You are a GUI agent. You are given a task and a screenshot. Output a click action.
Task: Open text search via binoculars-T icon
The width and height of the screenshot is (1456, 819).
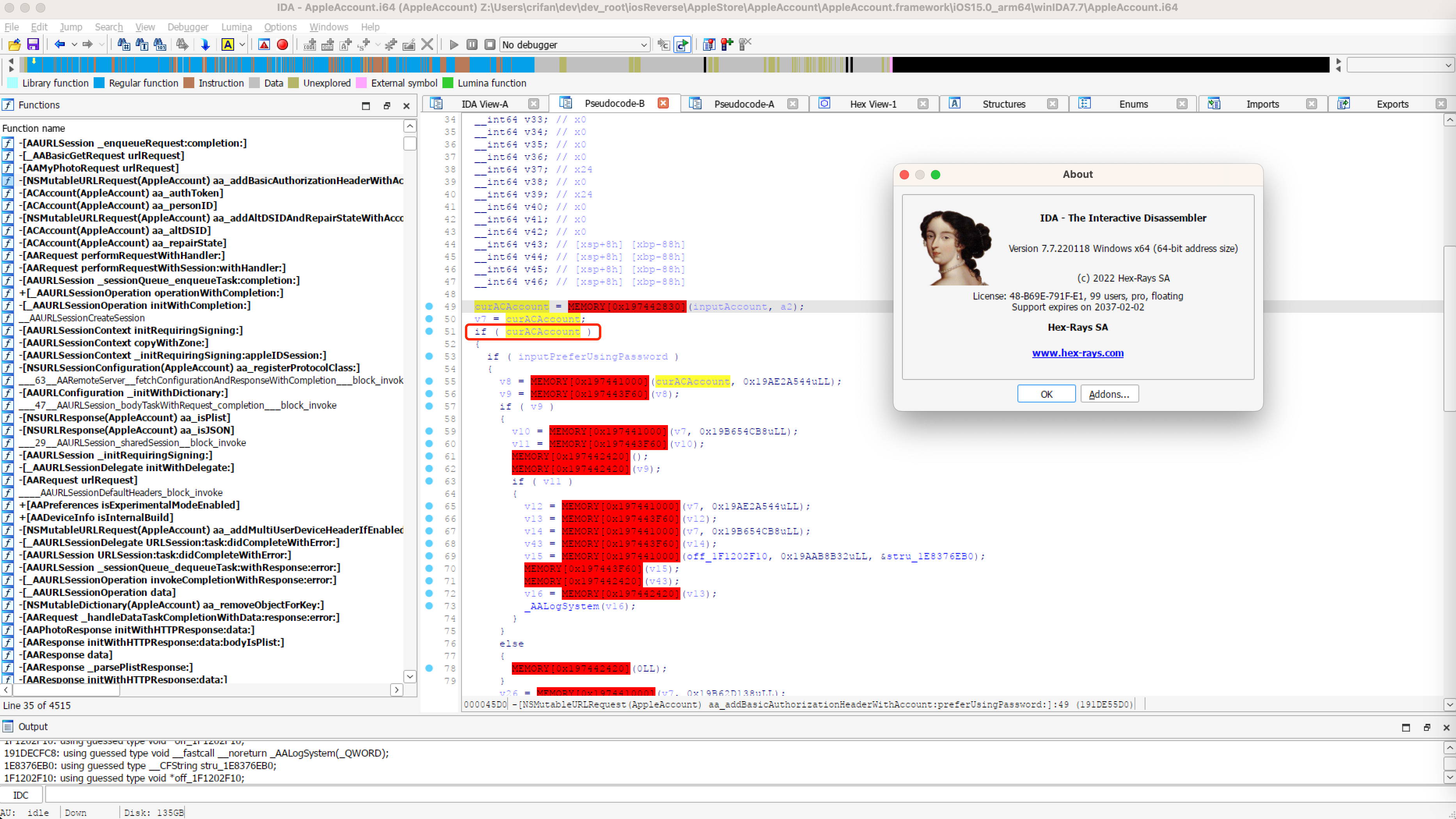(x=142, y=44)
